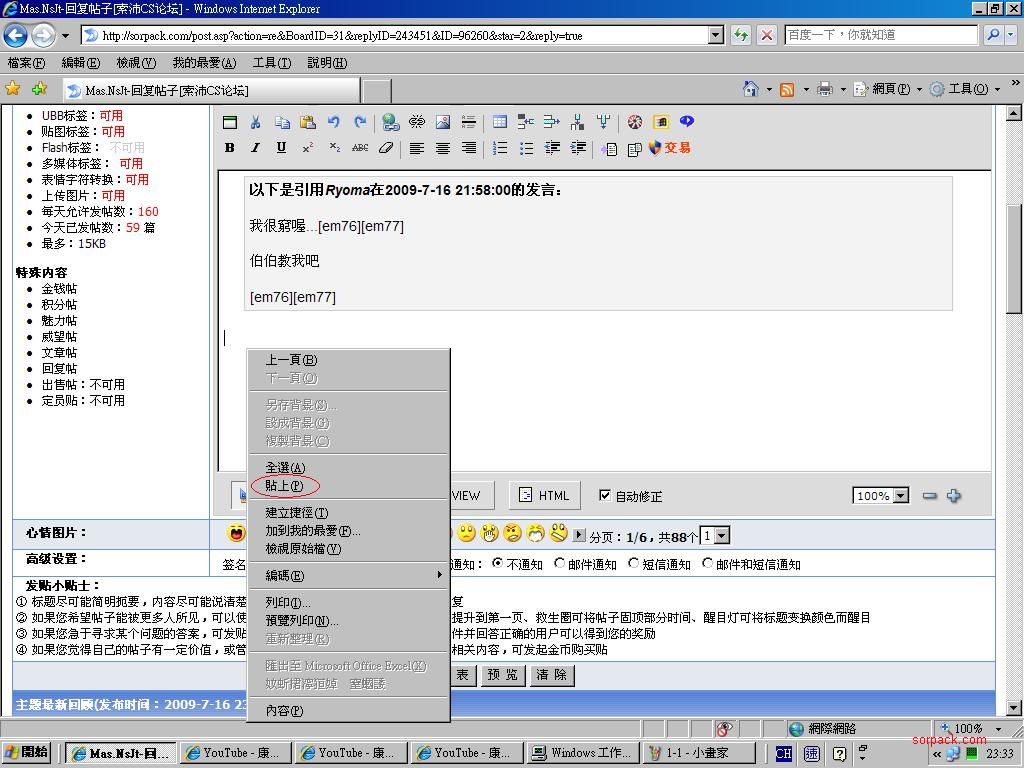The height and width of the screenshot is (768, 1024).
Task: Insert a table using the table icon
Action: coord(500,122)
